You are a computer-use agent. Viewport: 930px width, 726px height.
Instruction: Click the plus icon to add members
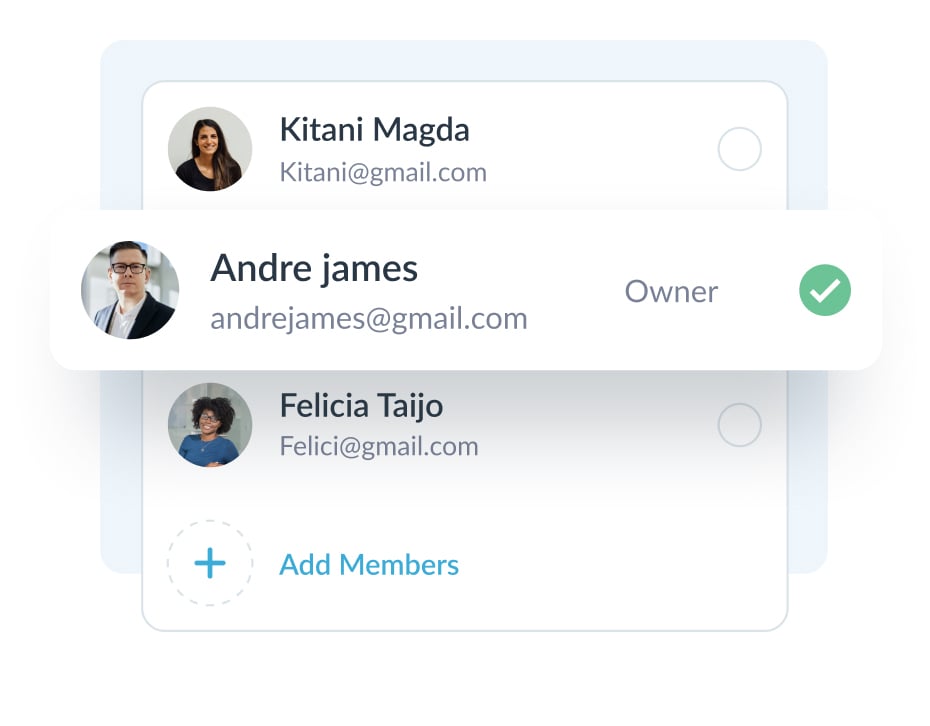pyautogui.click(x=210, y=564)
